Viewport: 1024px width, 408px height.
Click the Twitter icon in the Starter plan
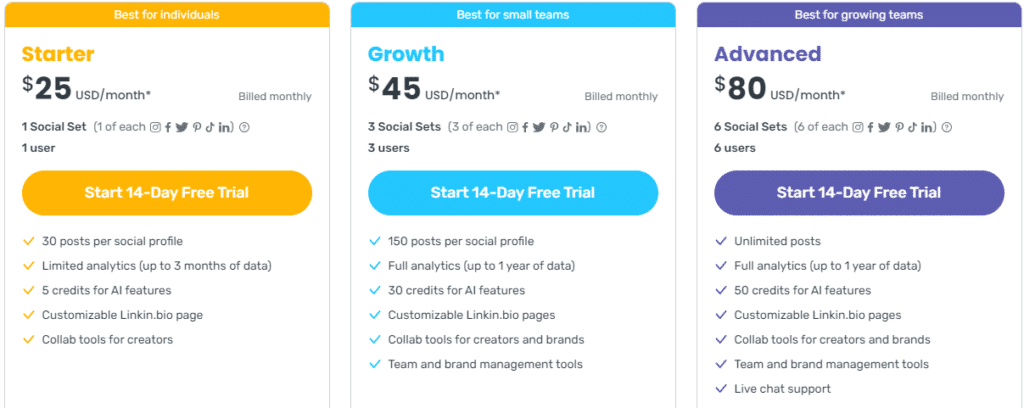pyautogui.click(x=182, y=127)
